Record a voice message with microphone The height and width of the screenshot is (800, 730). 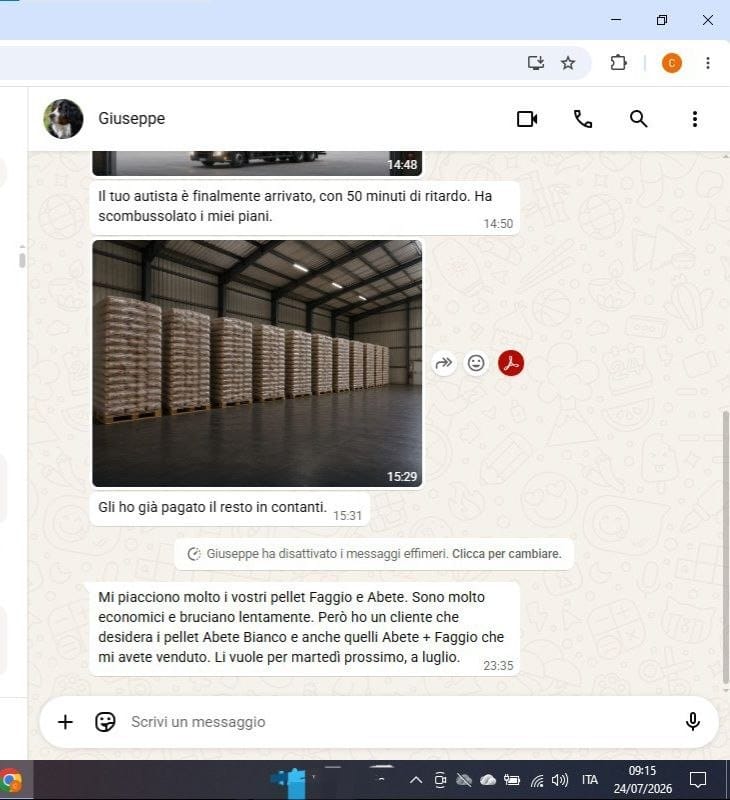click(x=693, y=722)
